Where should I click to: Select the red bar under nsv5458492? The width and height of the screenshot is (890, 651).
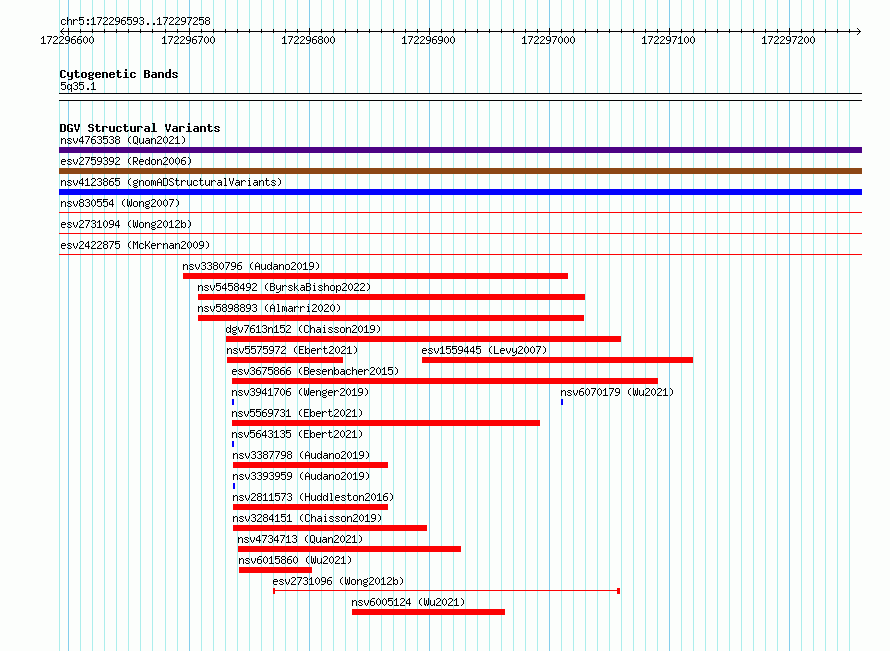[x=391, y=297]
